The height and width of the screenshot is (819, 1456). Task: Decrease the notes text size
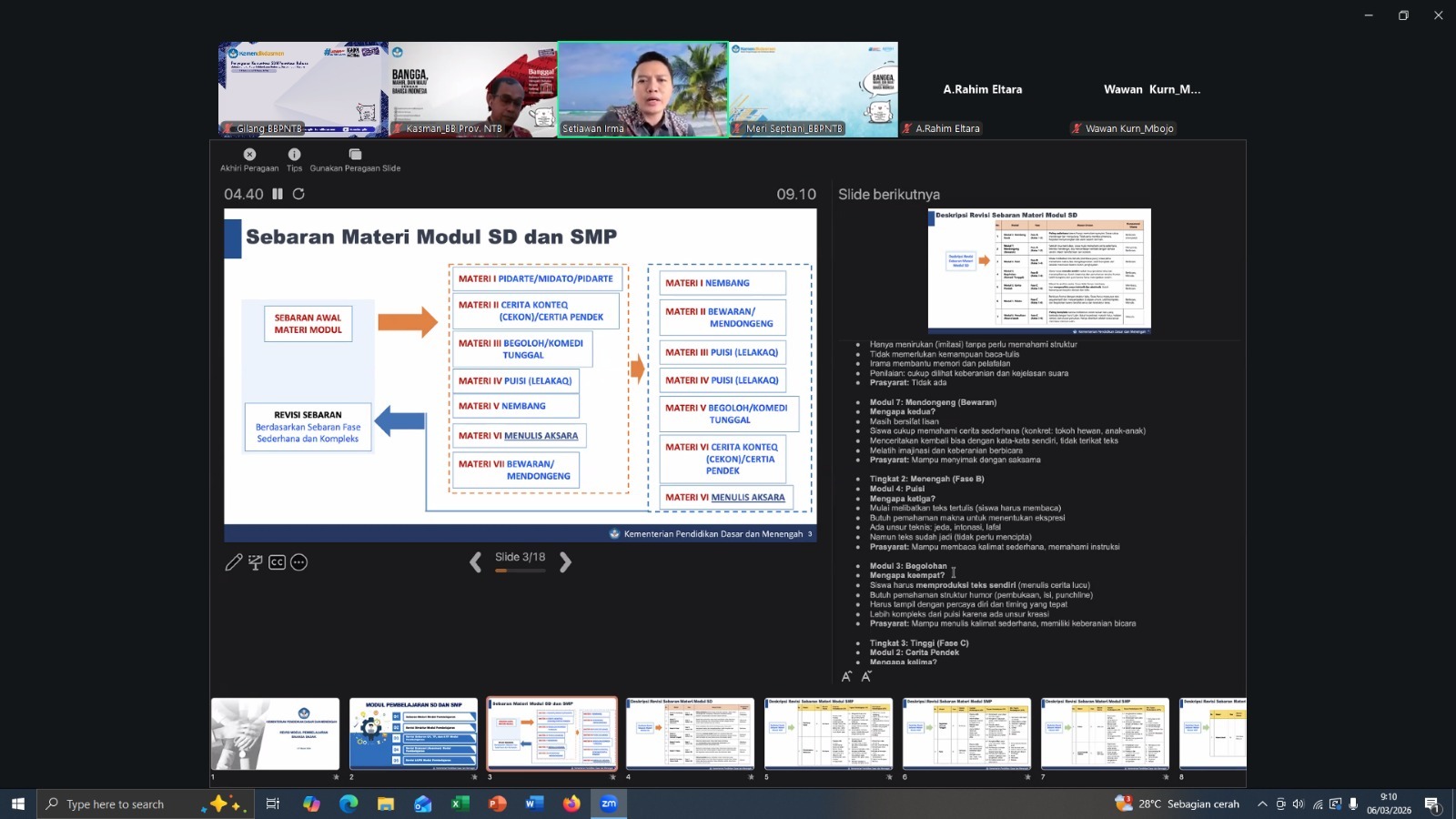tap(866, 676)
